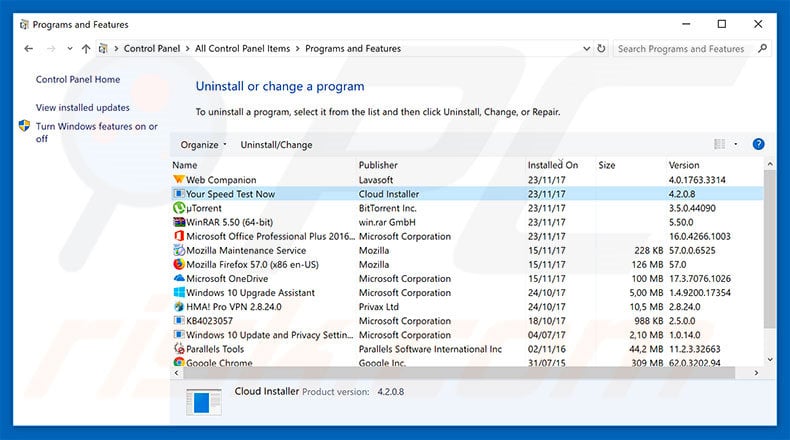Click version 57.0.0.6525 cell
The height and width of the screenshot is (440, 790).
(692, 250)
